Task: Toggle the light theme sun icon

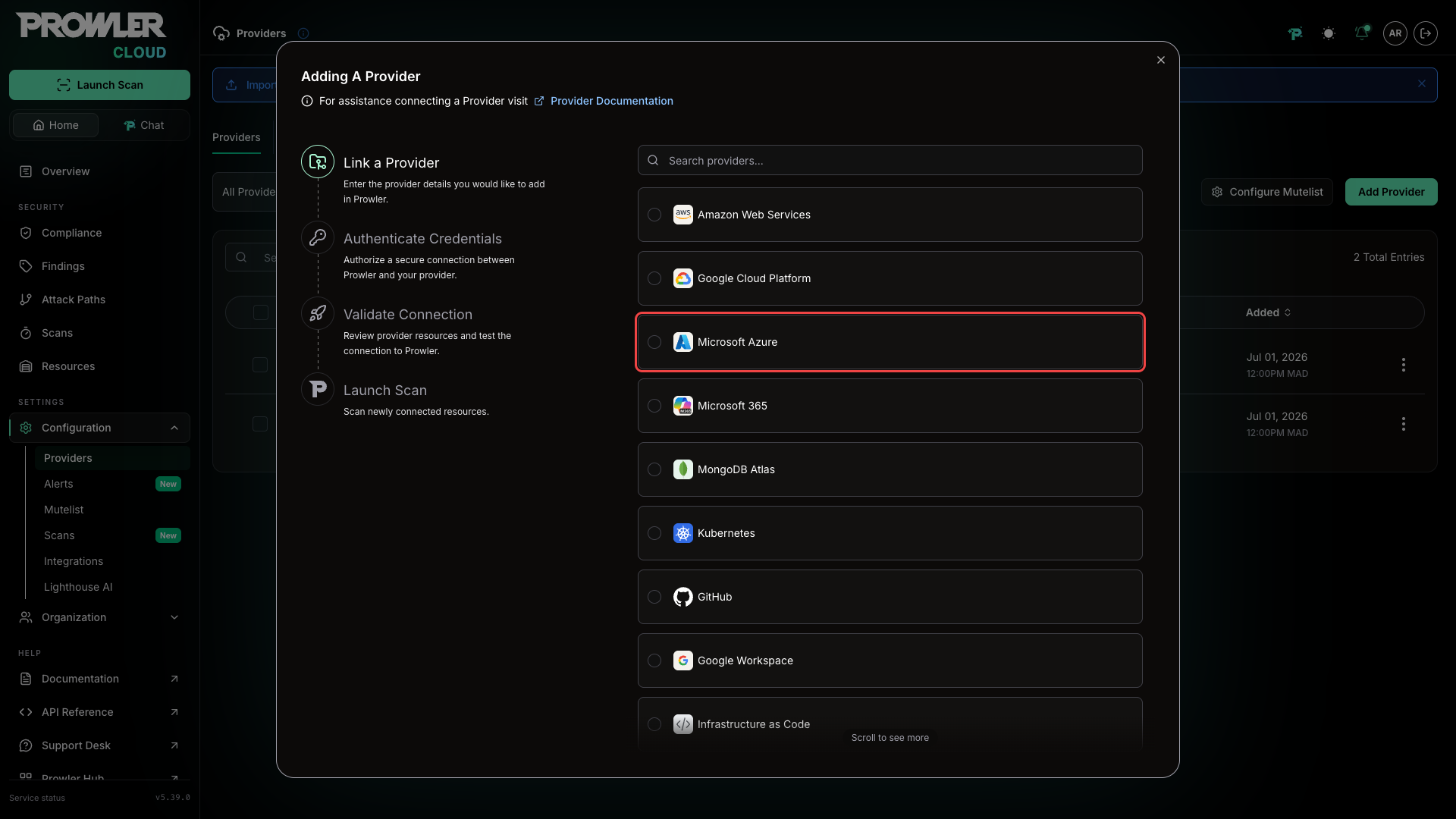Action: (x=1329, y=33)
